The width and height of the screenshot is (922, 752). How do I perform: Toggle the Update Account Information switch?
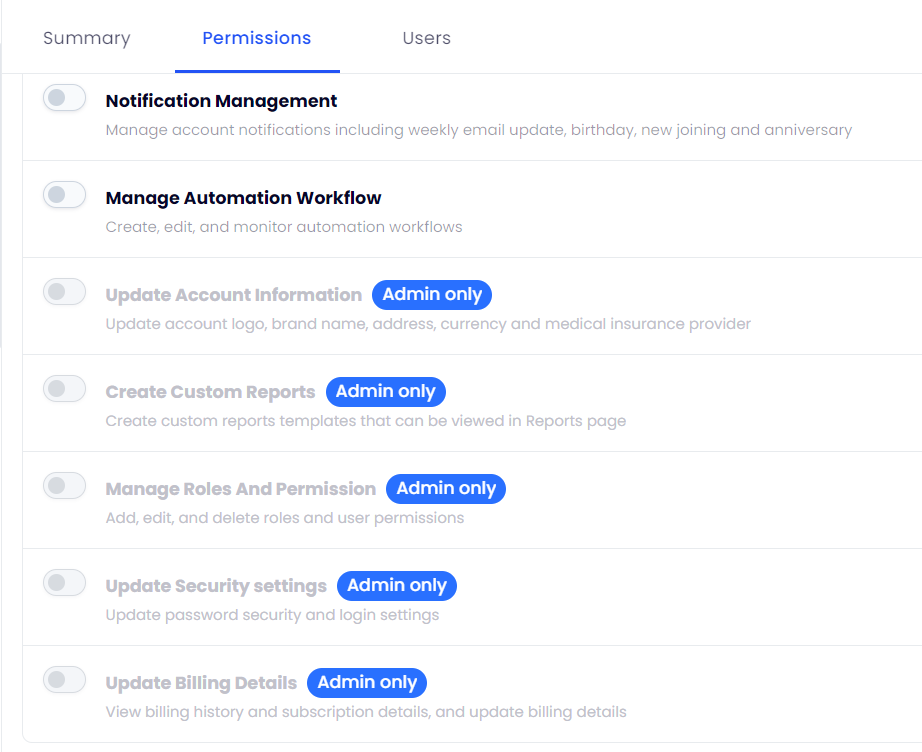pos(65,292)
